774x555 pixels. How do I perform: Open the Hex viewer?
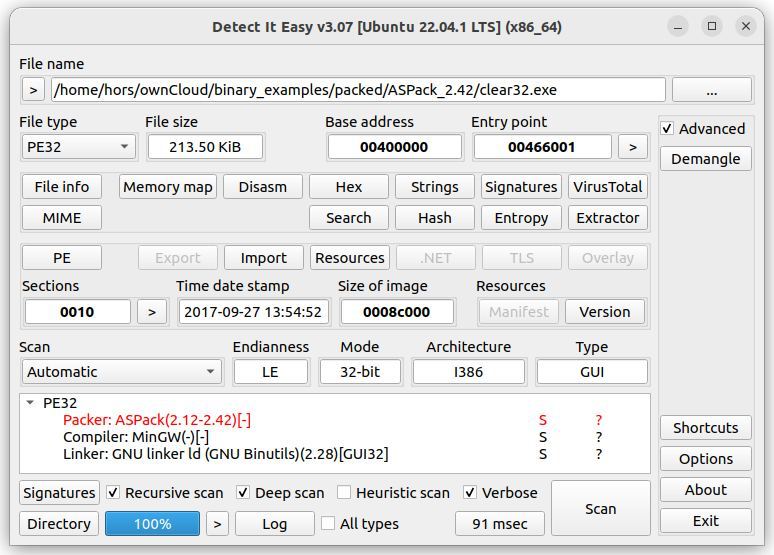point(348,187)
